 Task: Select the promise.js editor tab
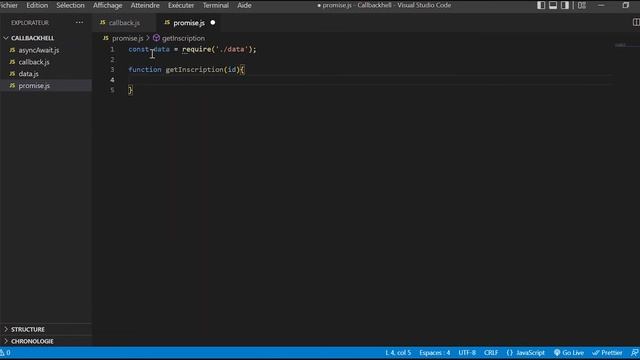(x=189, y=23)
